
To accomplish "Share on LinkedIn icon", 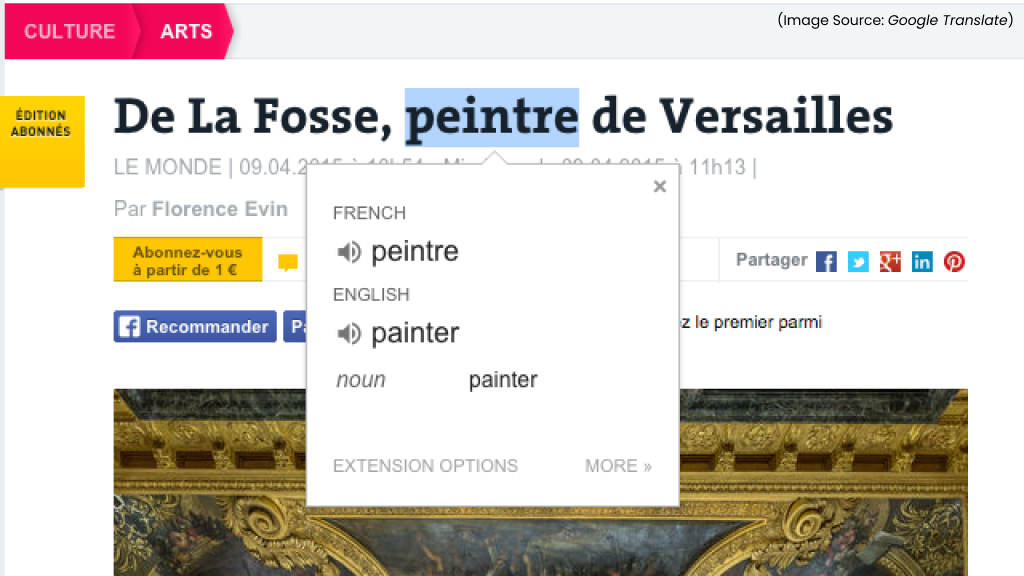I will (x=922, y=262).
